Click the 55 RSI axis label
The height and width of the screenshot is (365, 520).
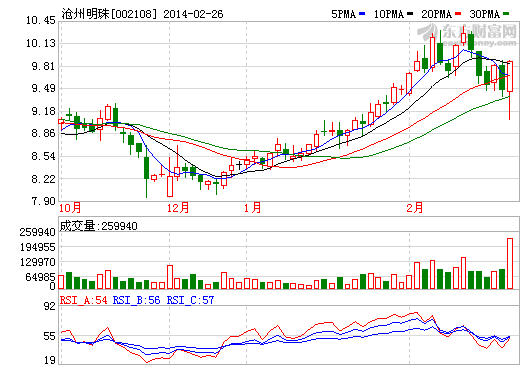click(x=50, y=336)
